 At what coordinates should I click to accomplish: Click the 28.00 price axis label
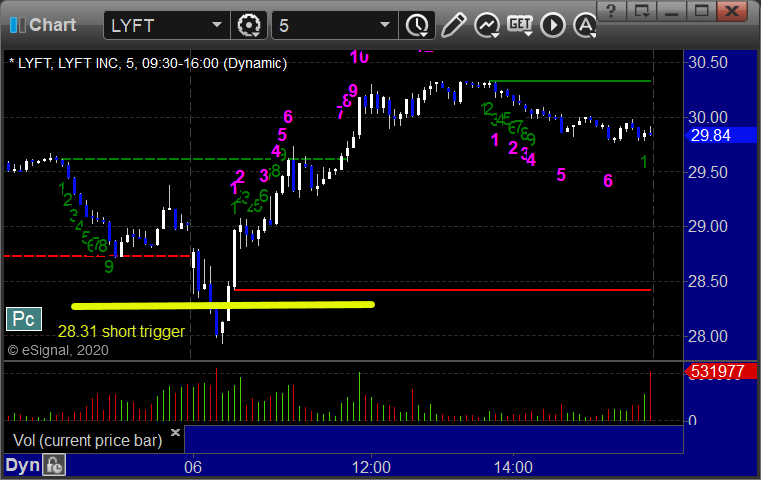(708, 336)
